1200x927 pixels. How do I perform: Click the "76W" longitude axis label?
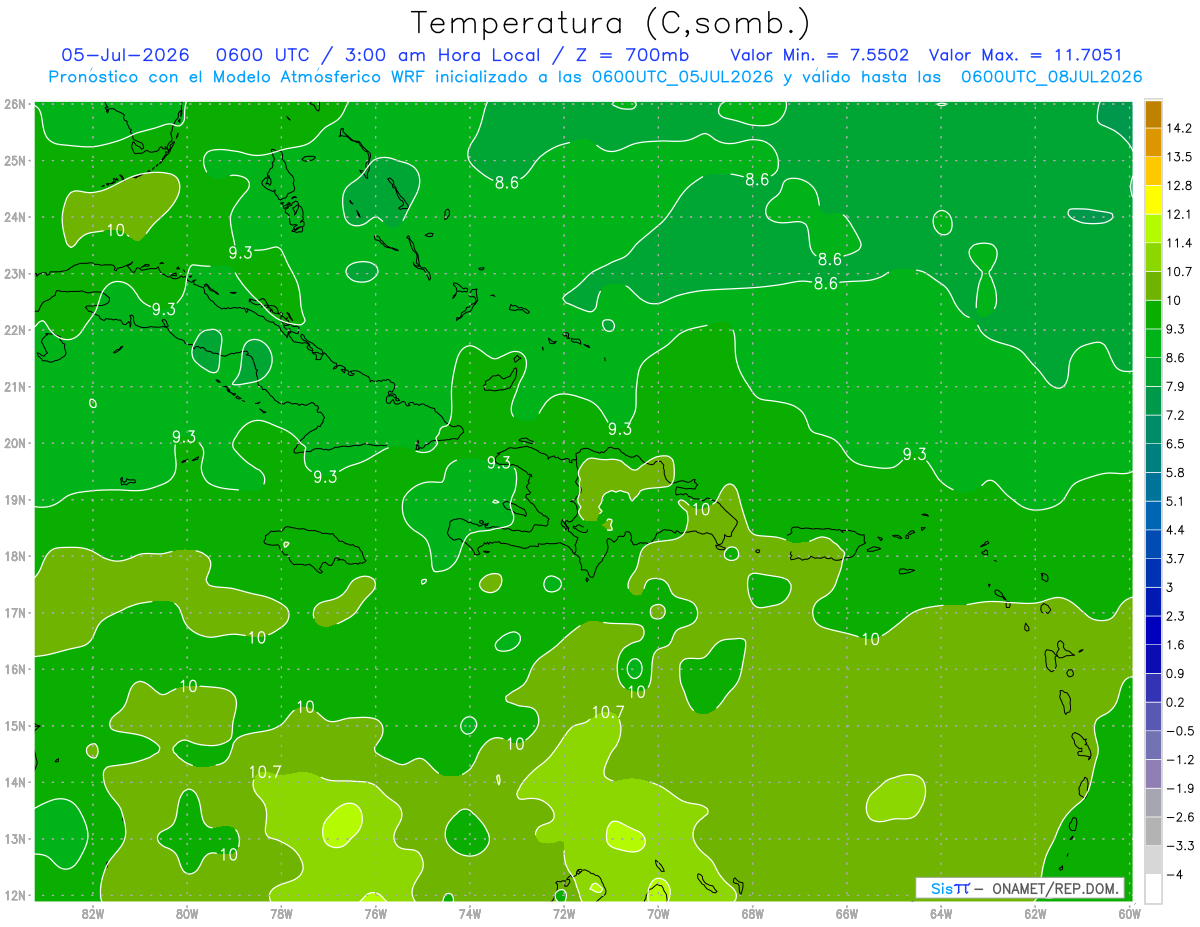click(375, 912)
